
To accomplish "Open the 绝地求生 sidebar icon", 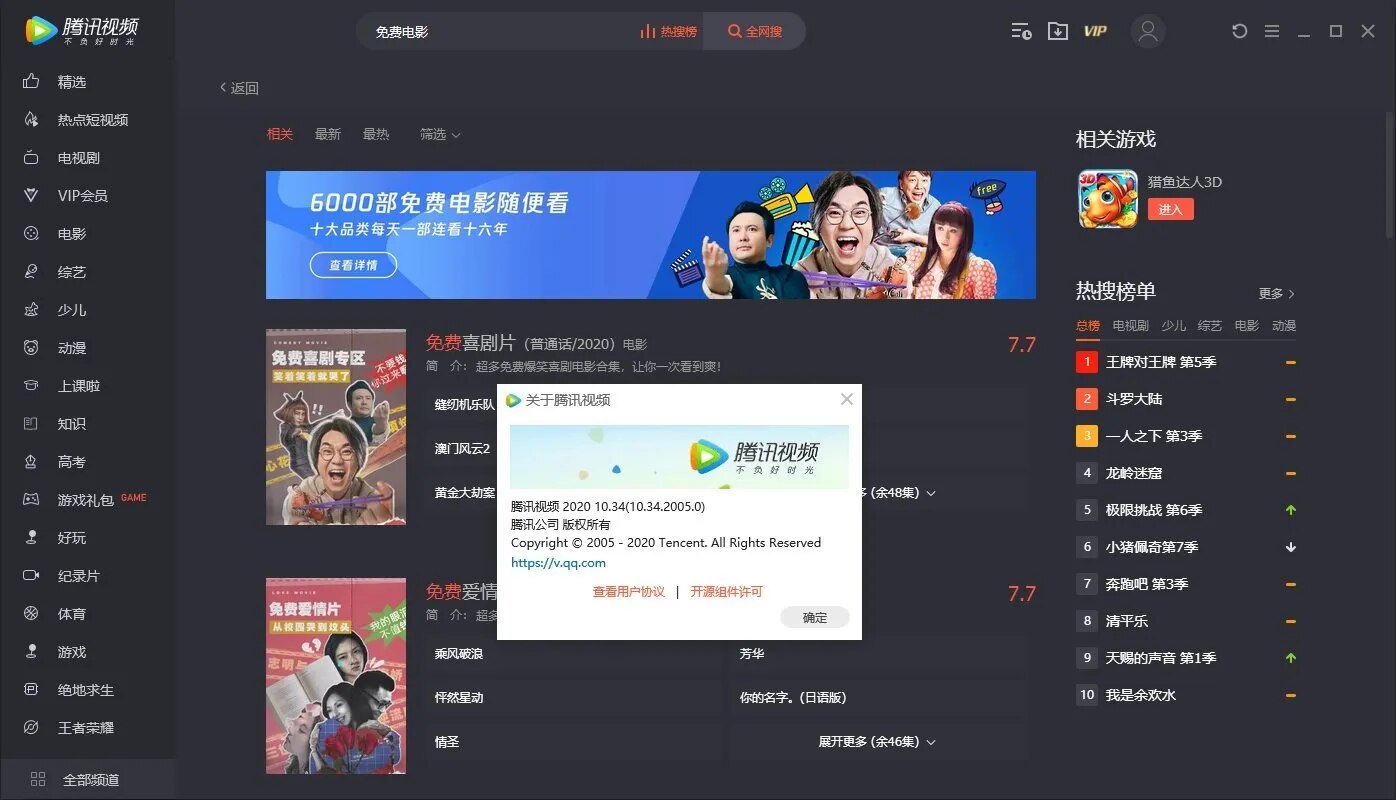I will [x=31, y=690].
